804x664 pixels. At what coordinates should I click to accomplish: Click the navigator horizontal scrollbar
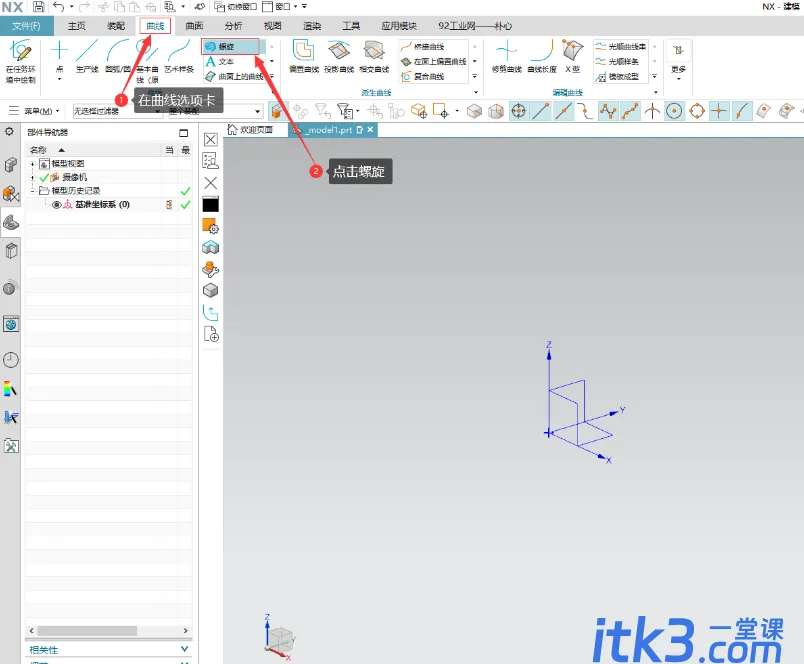87,631
